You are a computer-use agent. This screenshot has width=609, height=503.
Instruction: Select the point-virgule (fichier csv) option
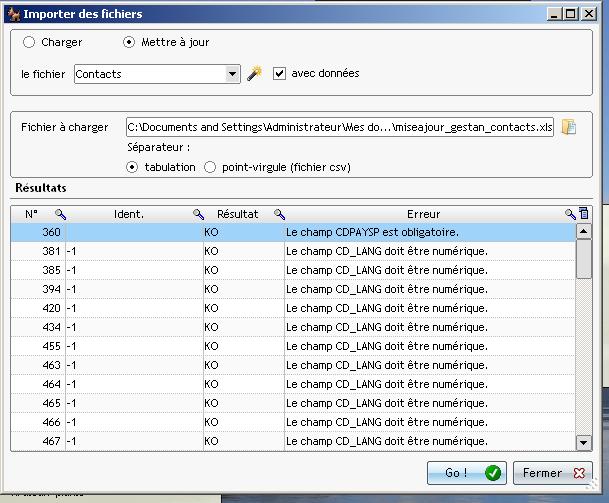pos(210,167)
